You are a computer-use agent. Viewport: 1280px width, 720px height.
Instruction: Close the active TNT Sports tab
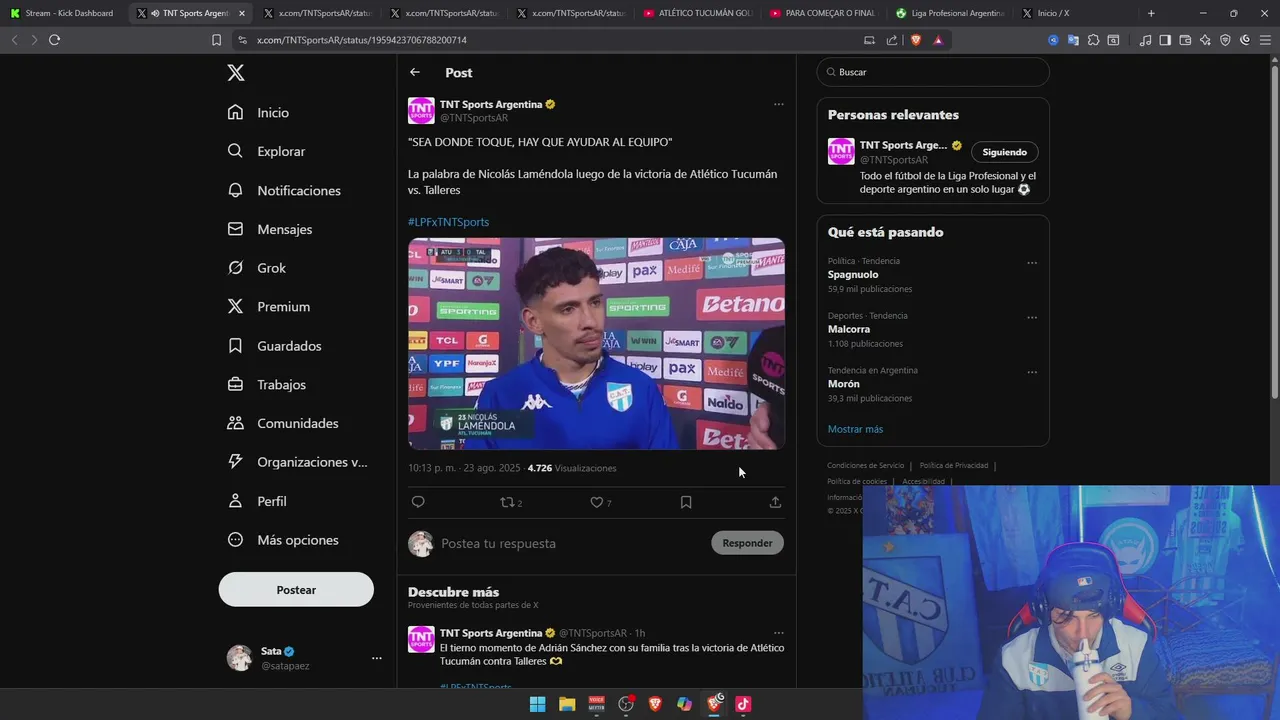coord(242,13)
